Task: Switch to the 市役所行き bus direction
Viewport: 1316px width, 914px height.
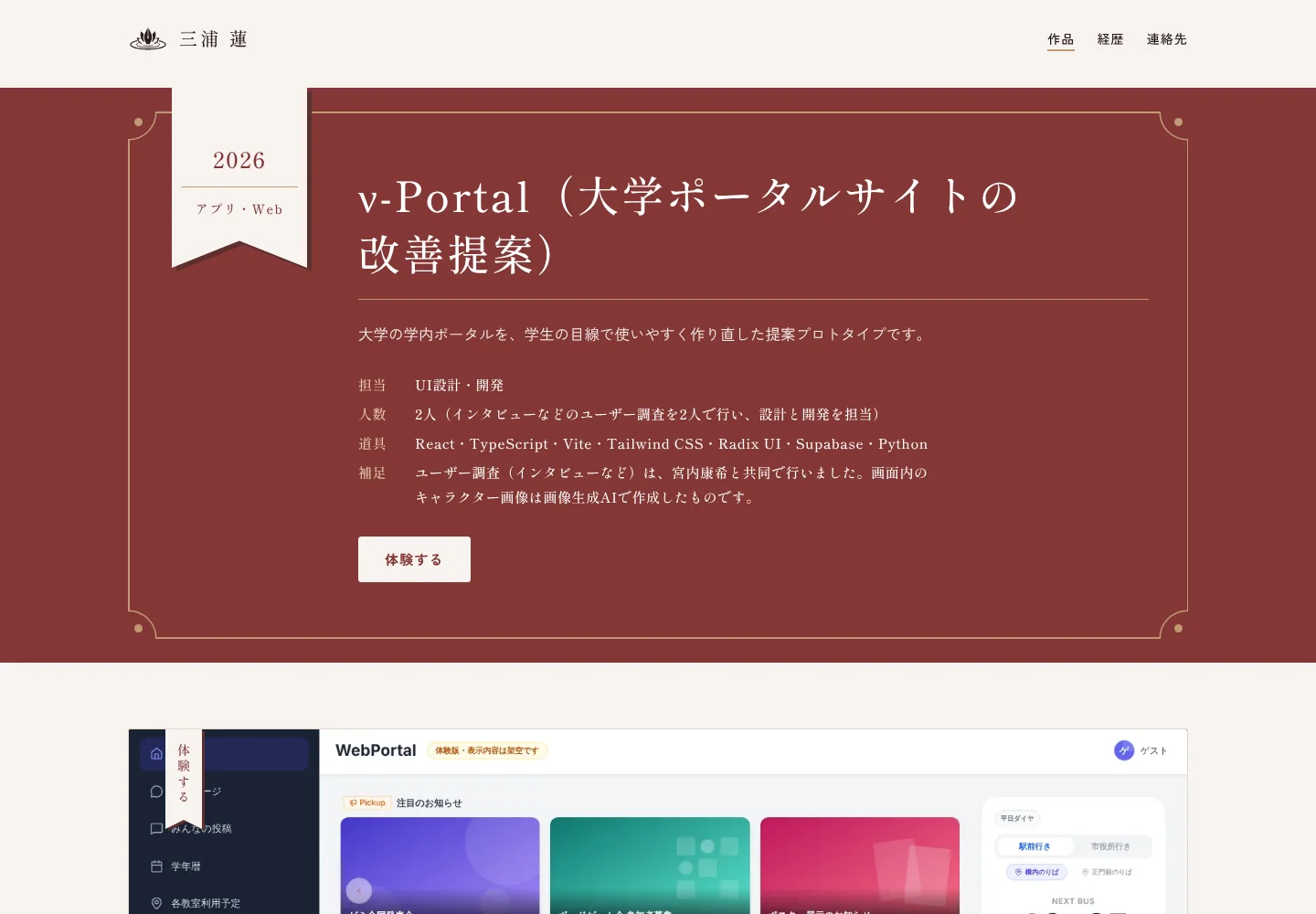Action: click(1110, 846)
